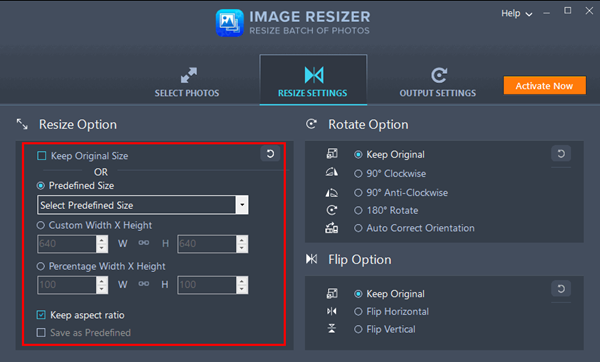Enable the Keep Original Size checkbox
Viewport: 600px width, 362px height.
click(x=41, y=156)
